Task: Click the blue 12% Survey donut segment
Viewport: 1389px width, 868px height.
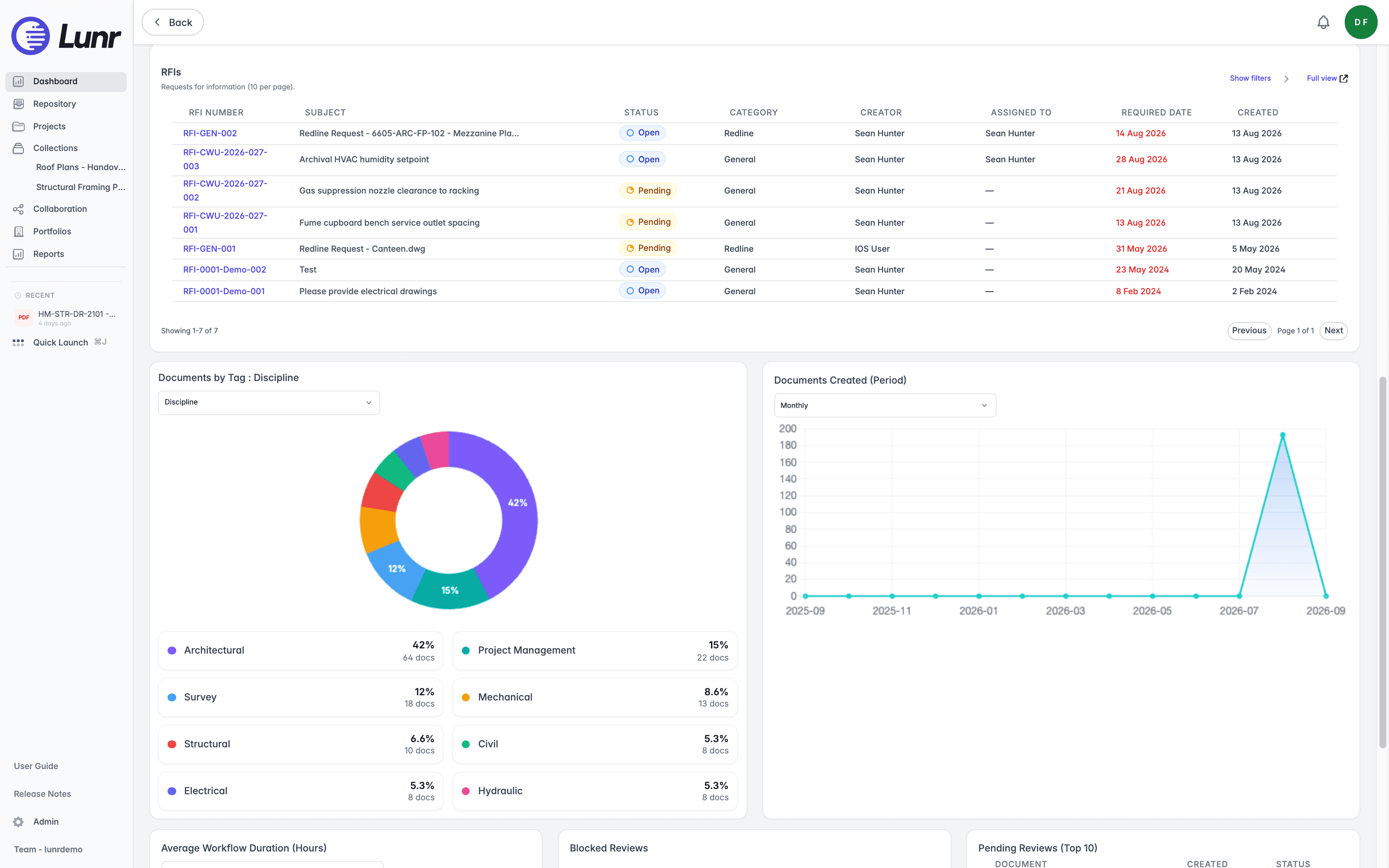Action: pyautogui.click(x=397, y=569)
